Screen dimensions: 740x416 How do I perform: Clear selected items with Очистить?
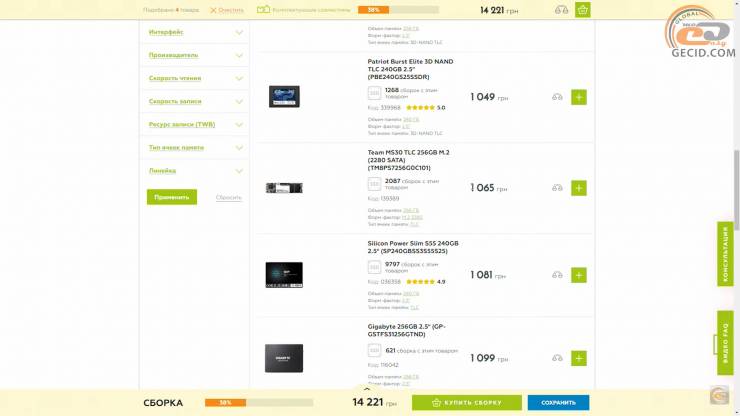pyautogui.click(x=227, y=10)
